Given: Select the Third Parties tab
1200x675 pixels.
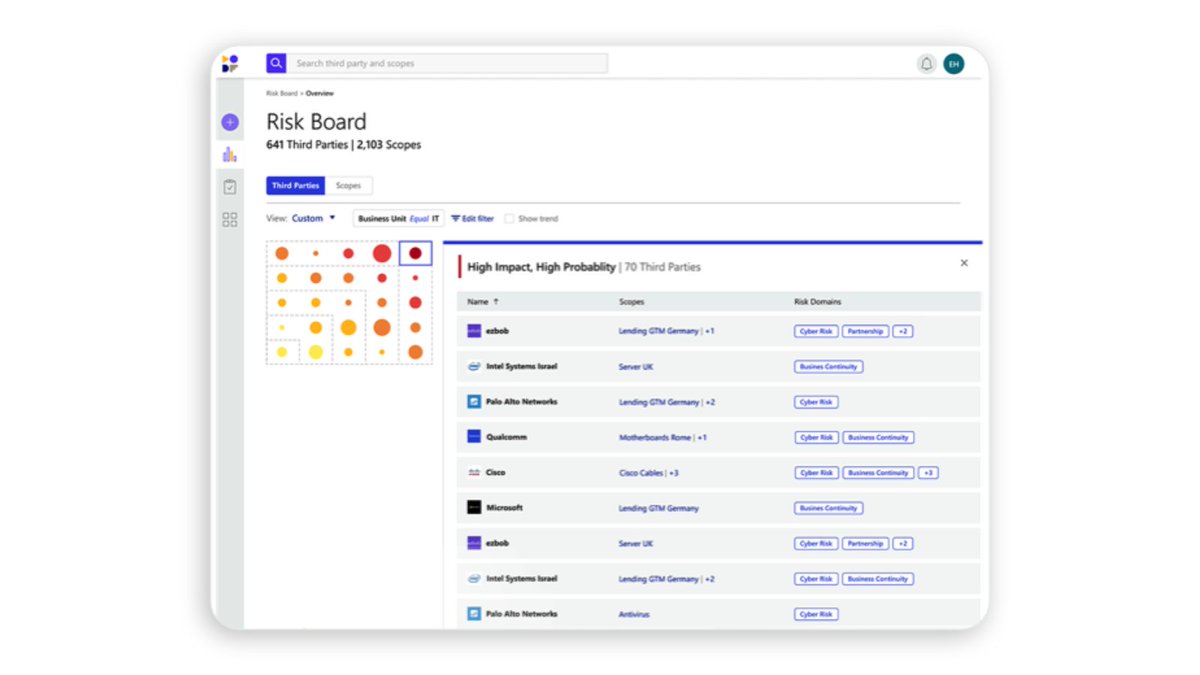Looking at the screenshot, I should click(295, 186).
